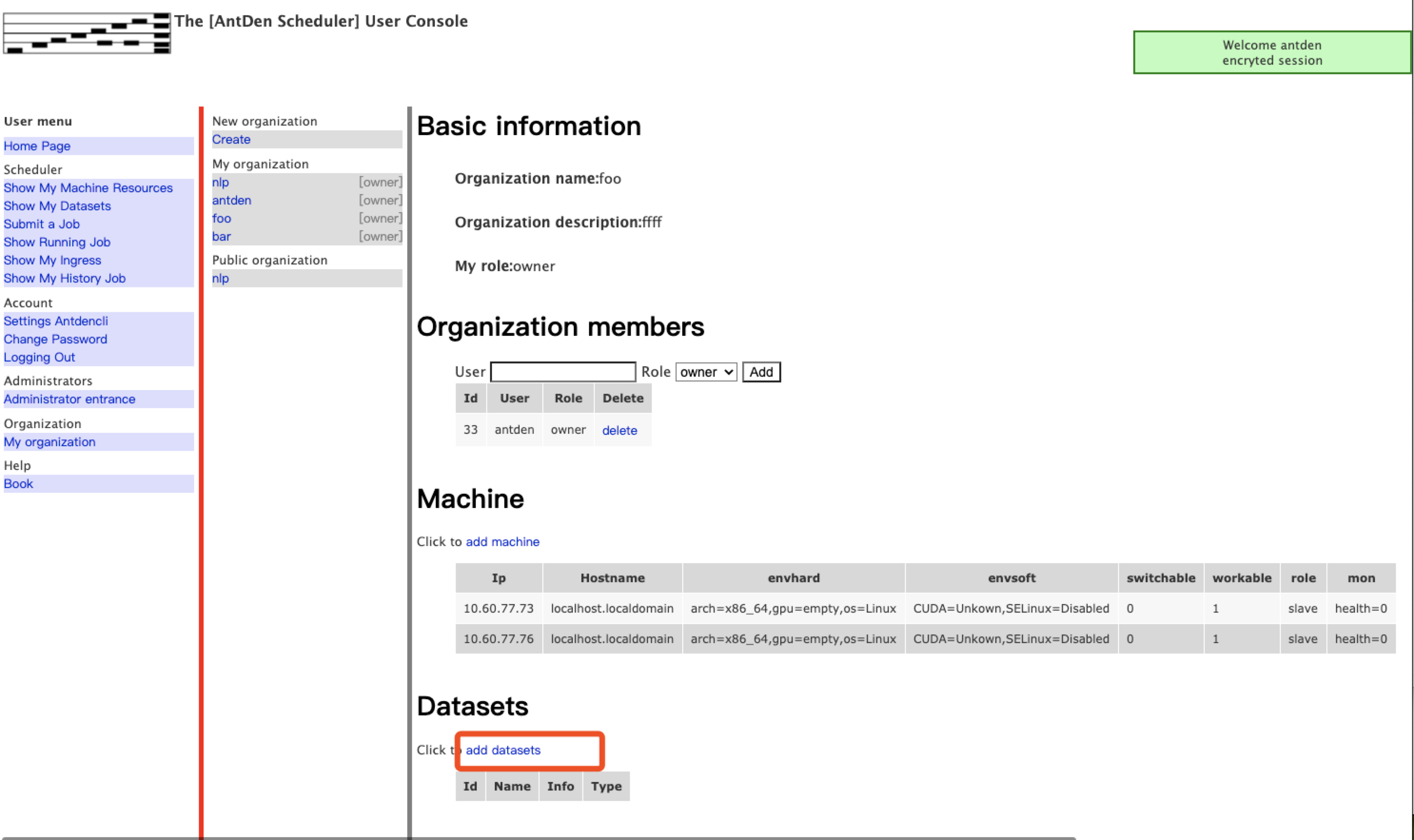Image resolution: width=1414 pixels, height=840 pixels.
Task: Click the add datasets link
Action: tap(503, 750)
